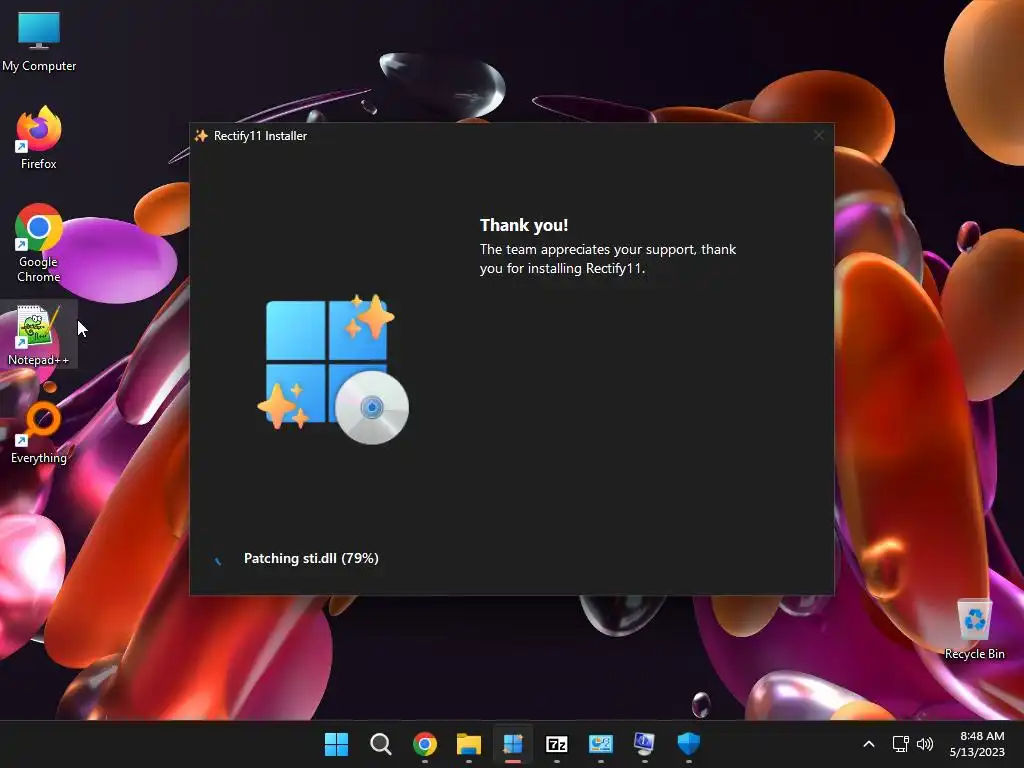1024x768 pixels.
Task: Open Chrome from the taskbar
Action: point(425,744)
